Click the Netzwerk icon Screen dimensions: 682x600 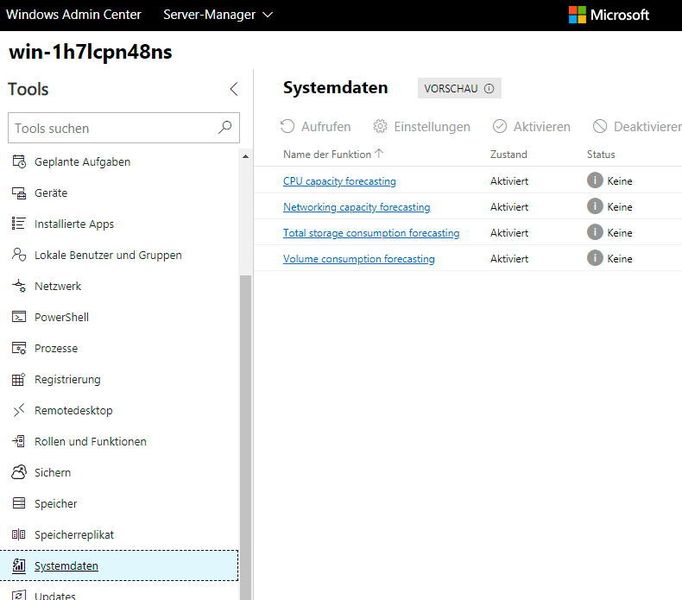[x=19, y=286]
